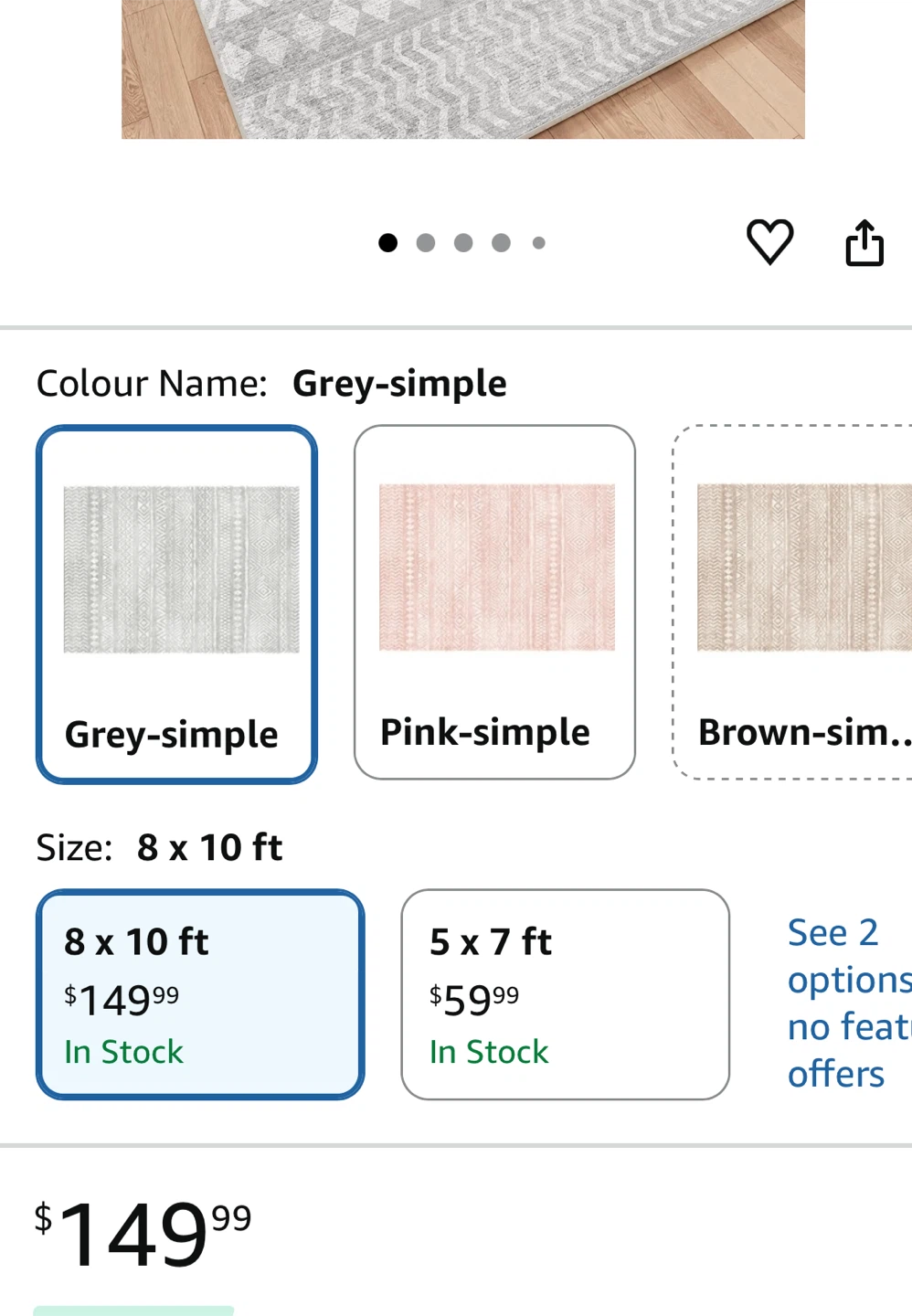912x1316 pixels.
Task: Tap the $149.99 main price
Action: coord(143,1235)
